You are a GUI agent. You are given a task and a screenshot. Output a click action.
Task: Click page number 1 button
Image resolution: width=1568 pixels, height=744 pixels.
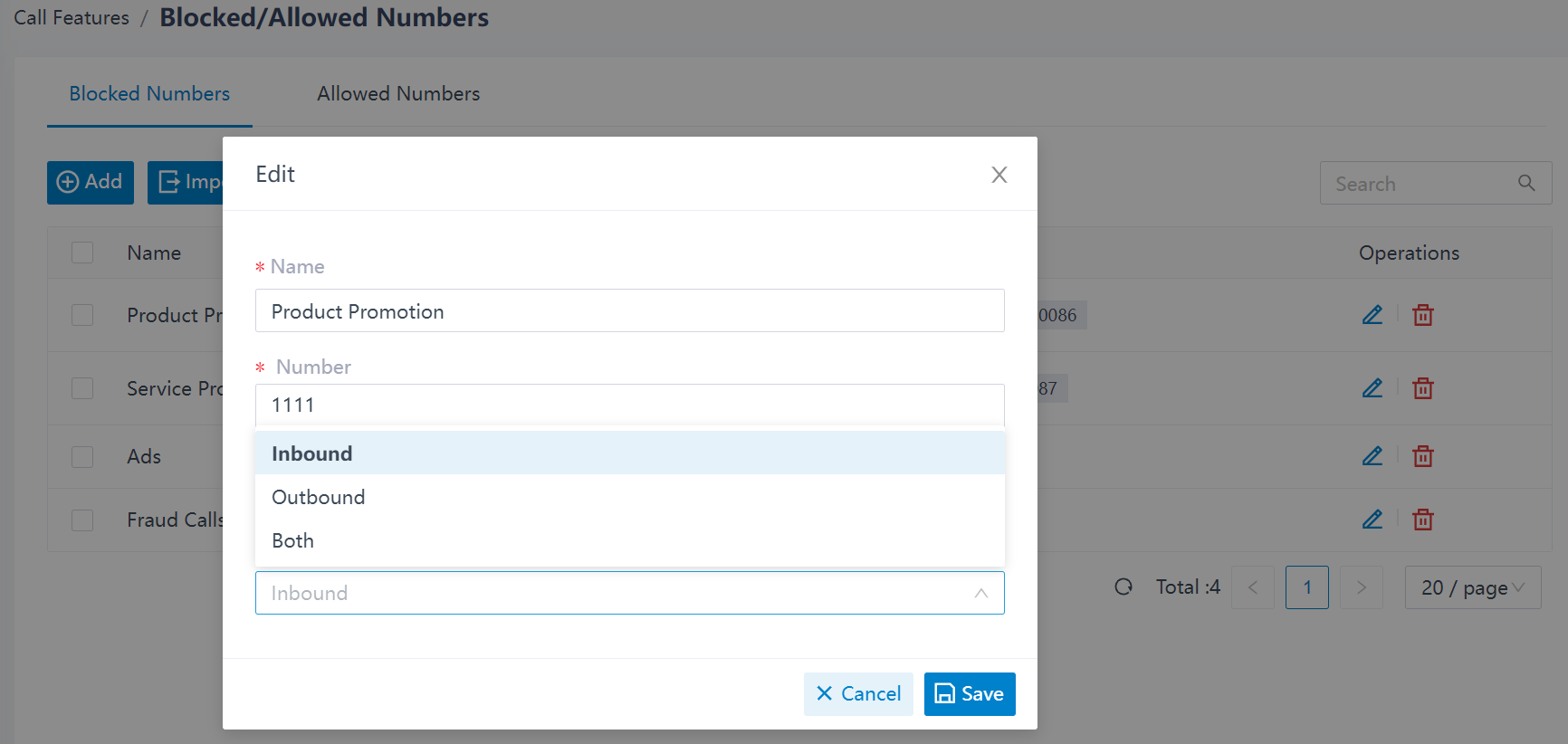click(x=1307, y=587)
